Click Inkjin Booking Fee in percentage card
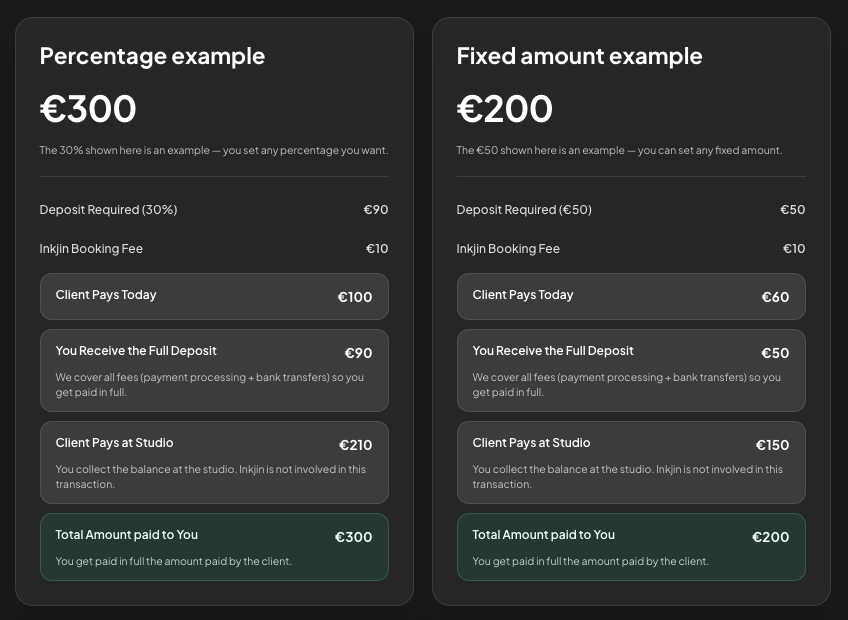The image size is (848, 620). 91,249
